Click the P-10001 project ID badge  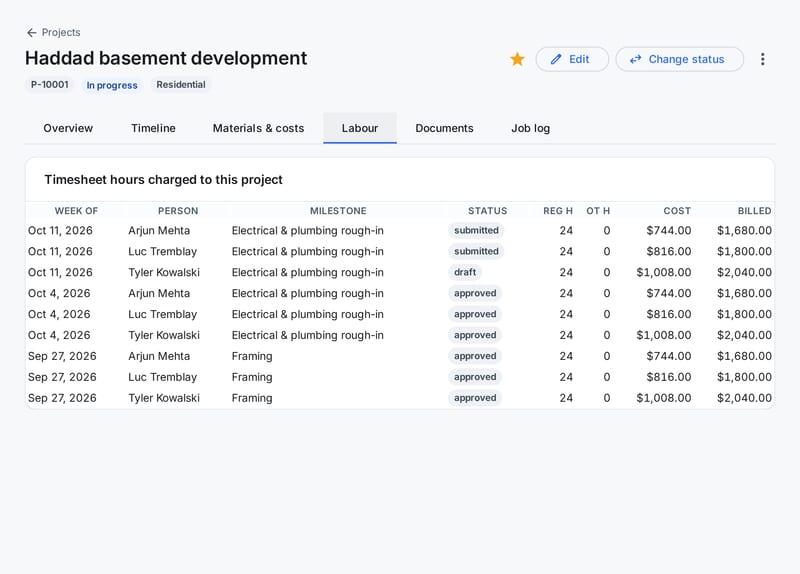(x=49, y=85)
